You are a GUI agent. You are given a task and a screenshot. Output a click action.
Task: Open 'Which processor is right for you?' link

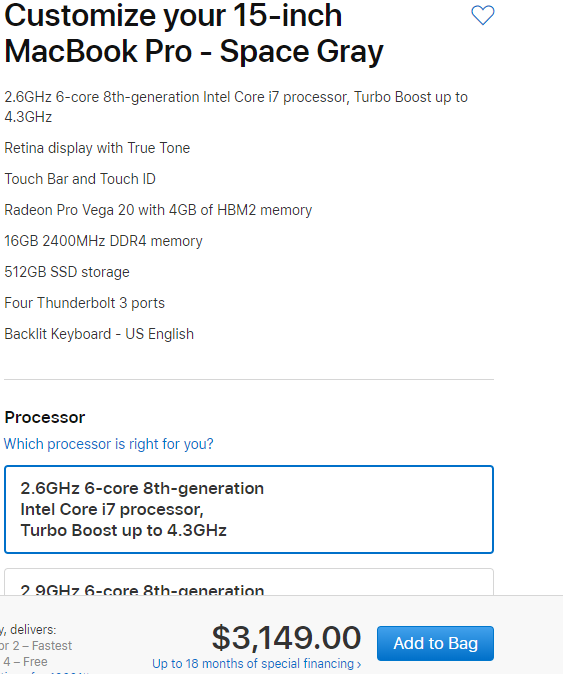coord(109,444)
